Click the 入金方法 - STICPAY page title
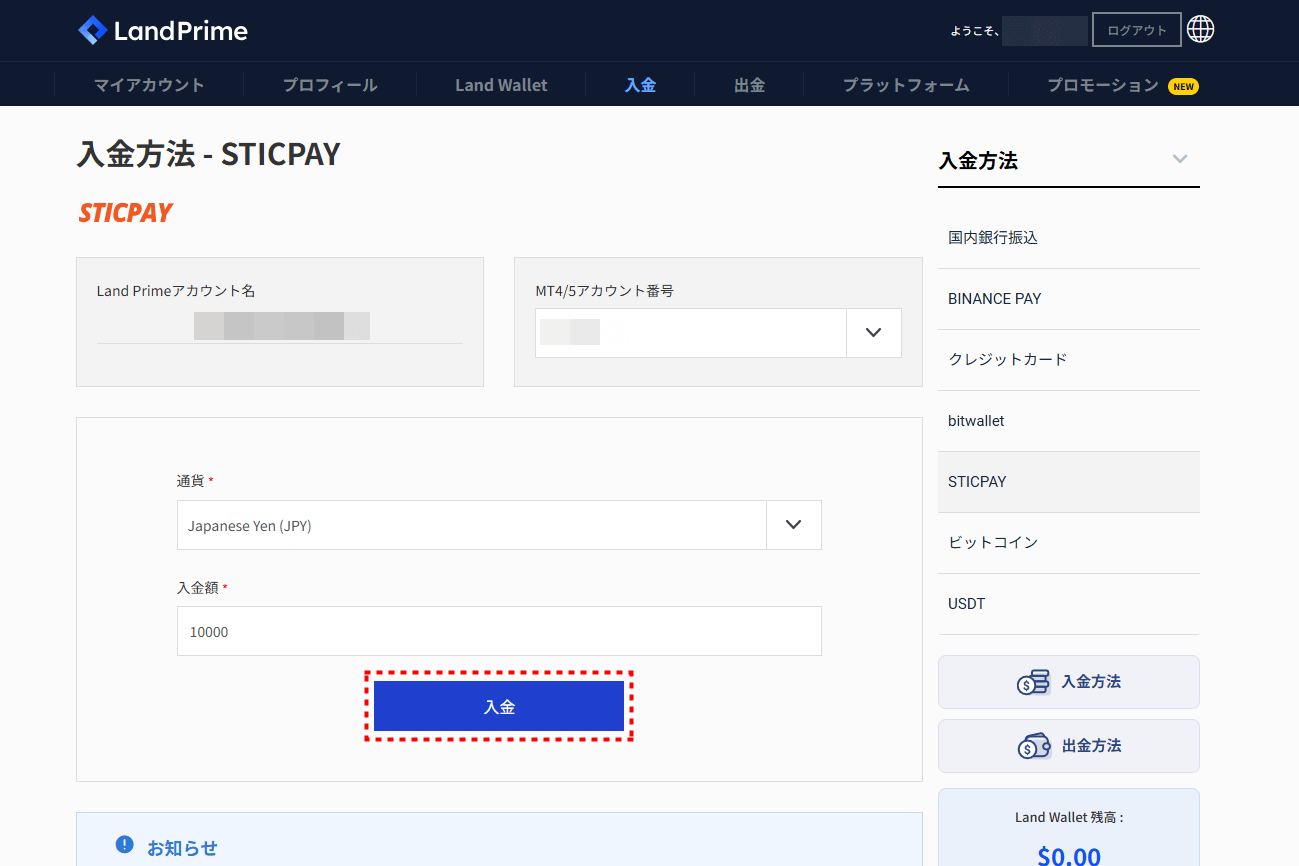The width and height of the screenshot is (1299, 866). (x=209, y=154)
